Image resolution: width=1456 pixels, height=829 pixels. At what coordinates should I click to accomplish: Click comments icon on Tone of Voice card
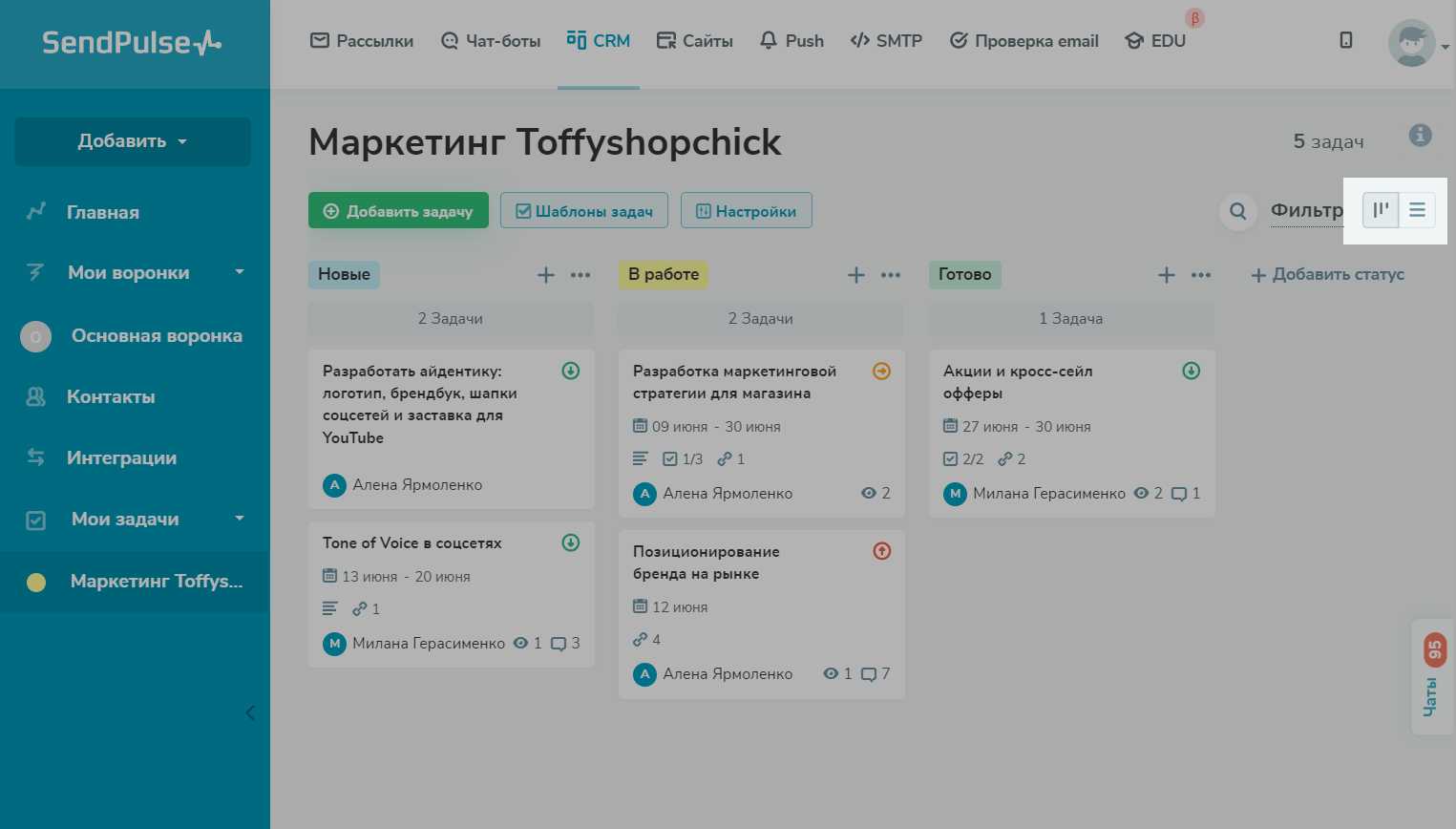(559, 644)
